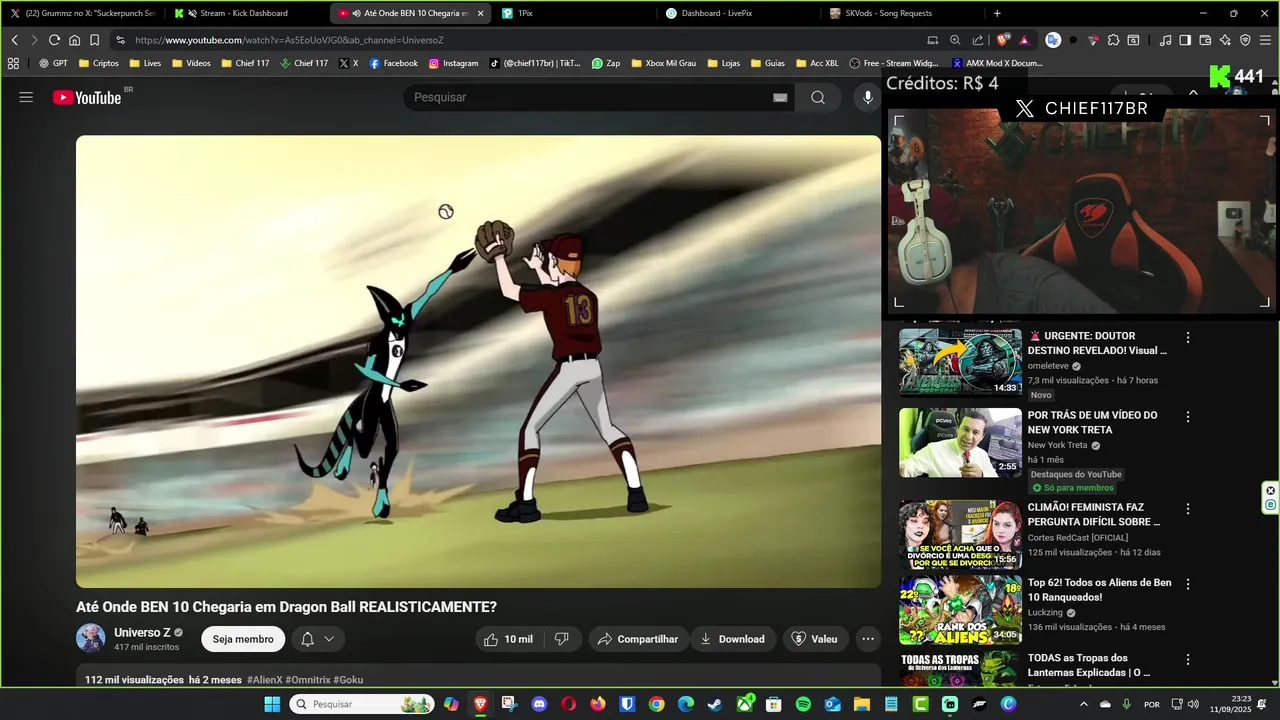Open the Brave Rewards triangle icon
Screen dimensions: 1280x720
pyautogui.click(x=1024, y=40)
